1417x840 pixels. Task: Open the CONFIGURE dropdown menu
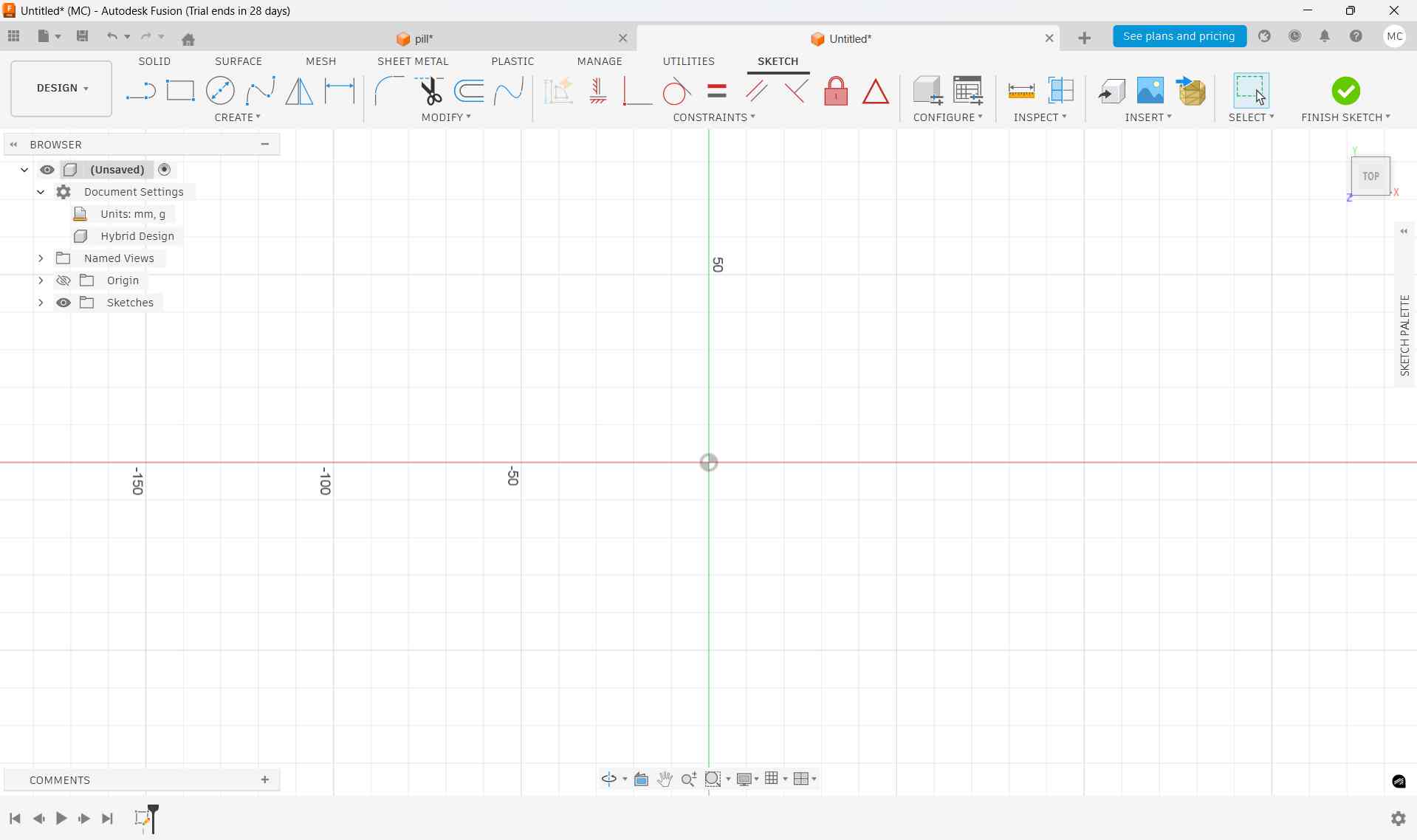click(x=948, y=117)
